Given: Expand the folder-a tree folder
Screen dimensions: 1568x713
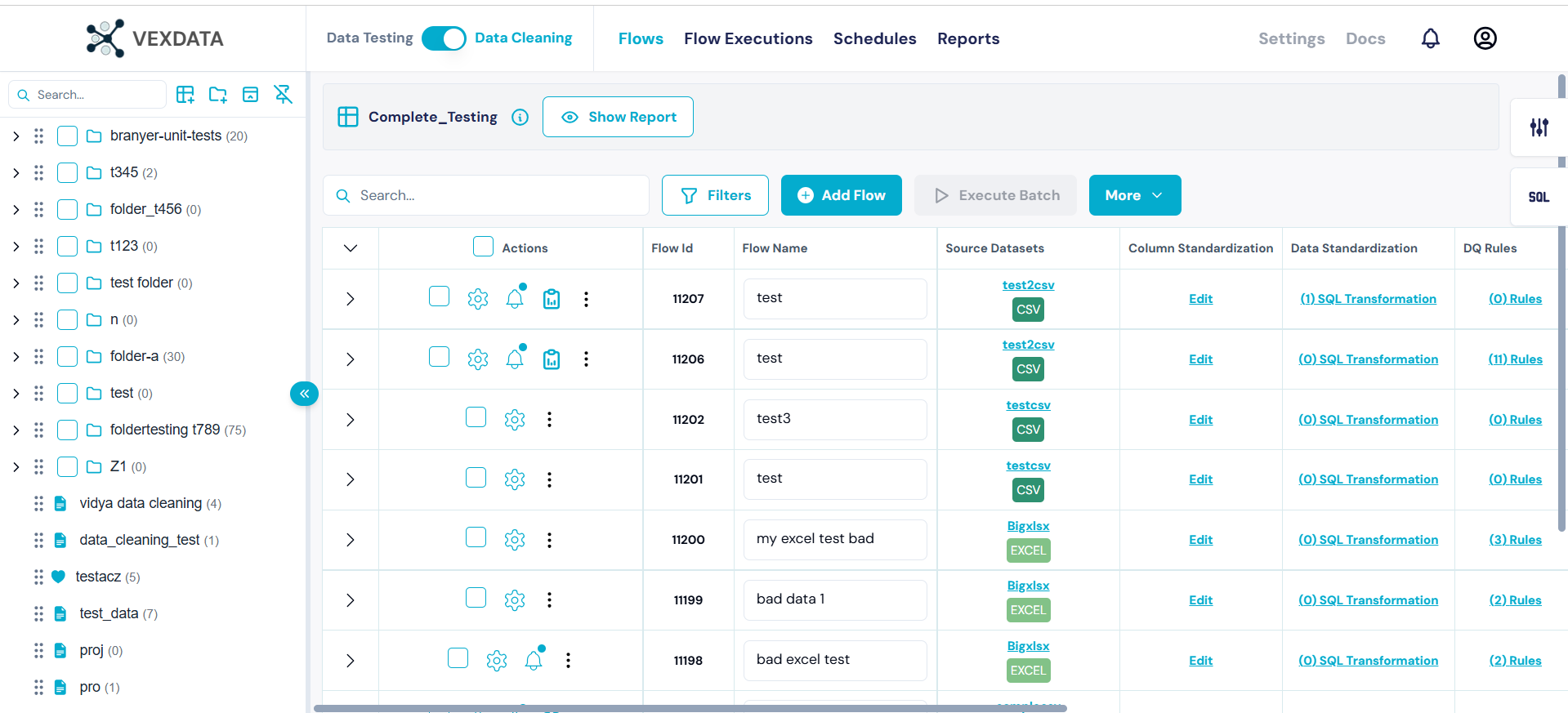Looking at the screenshot, I should click(x=16, y=357).
